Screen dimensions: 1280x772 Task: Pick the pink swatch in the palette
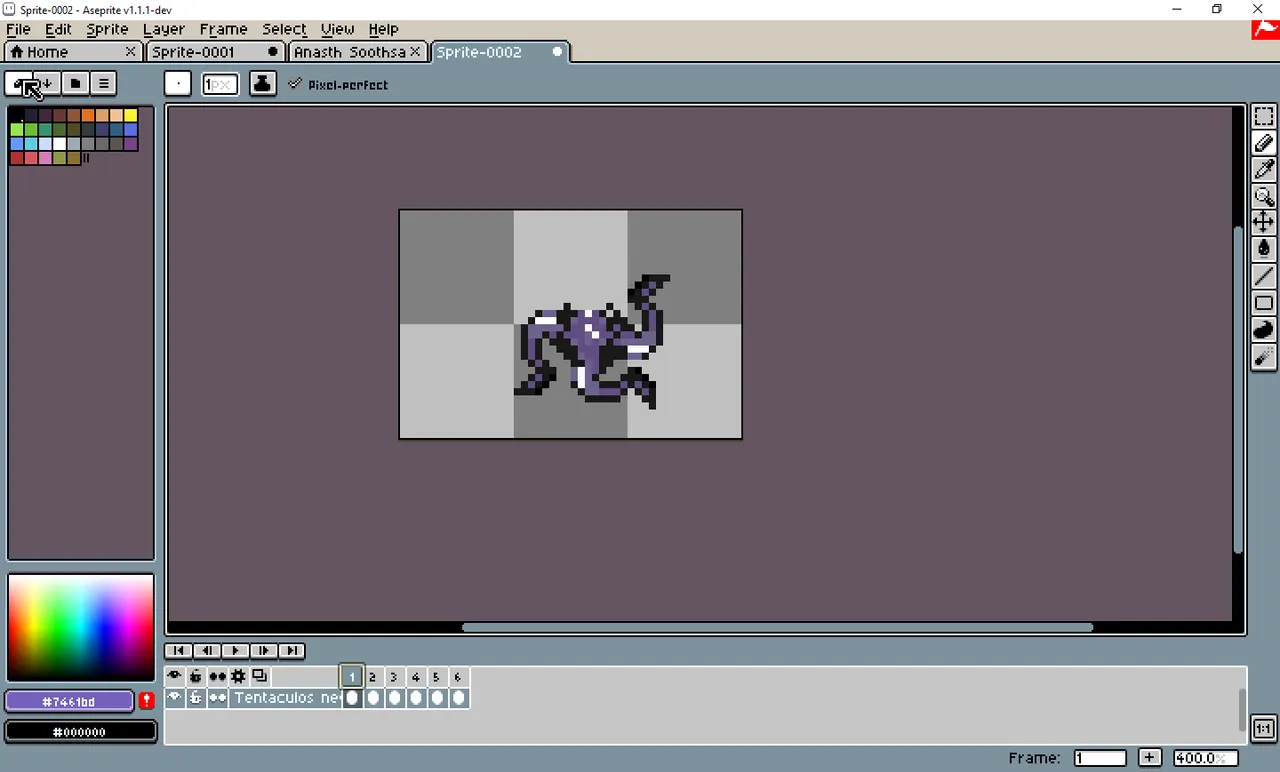(46, 158)
